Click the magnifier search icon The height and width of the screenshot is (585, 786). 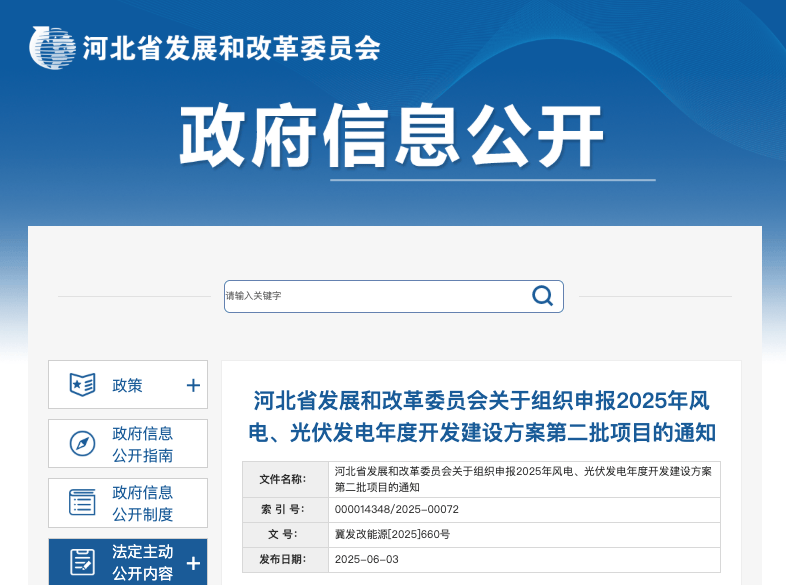[x=542, y=296]
